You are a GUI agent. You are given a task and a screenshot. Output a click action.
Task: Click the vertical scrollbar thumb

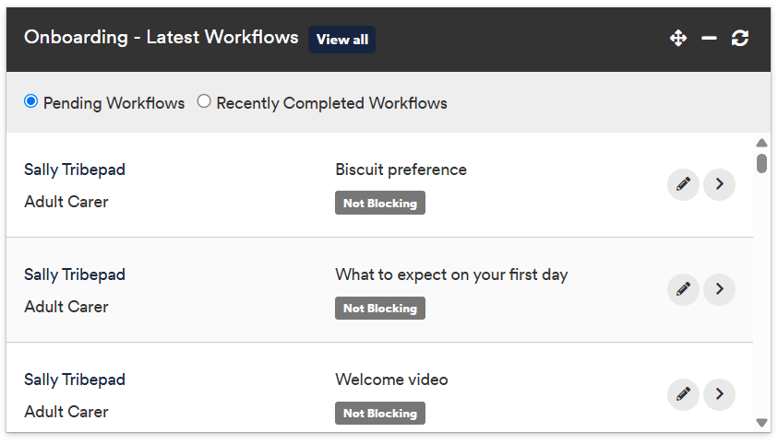(x=762, y=163)
